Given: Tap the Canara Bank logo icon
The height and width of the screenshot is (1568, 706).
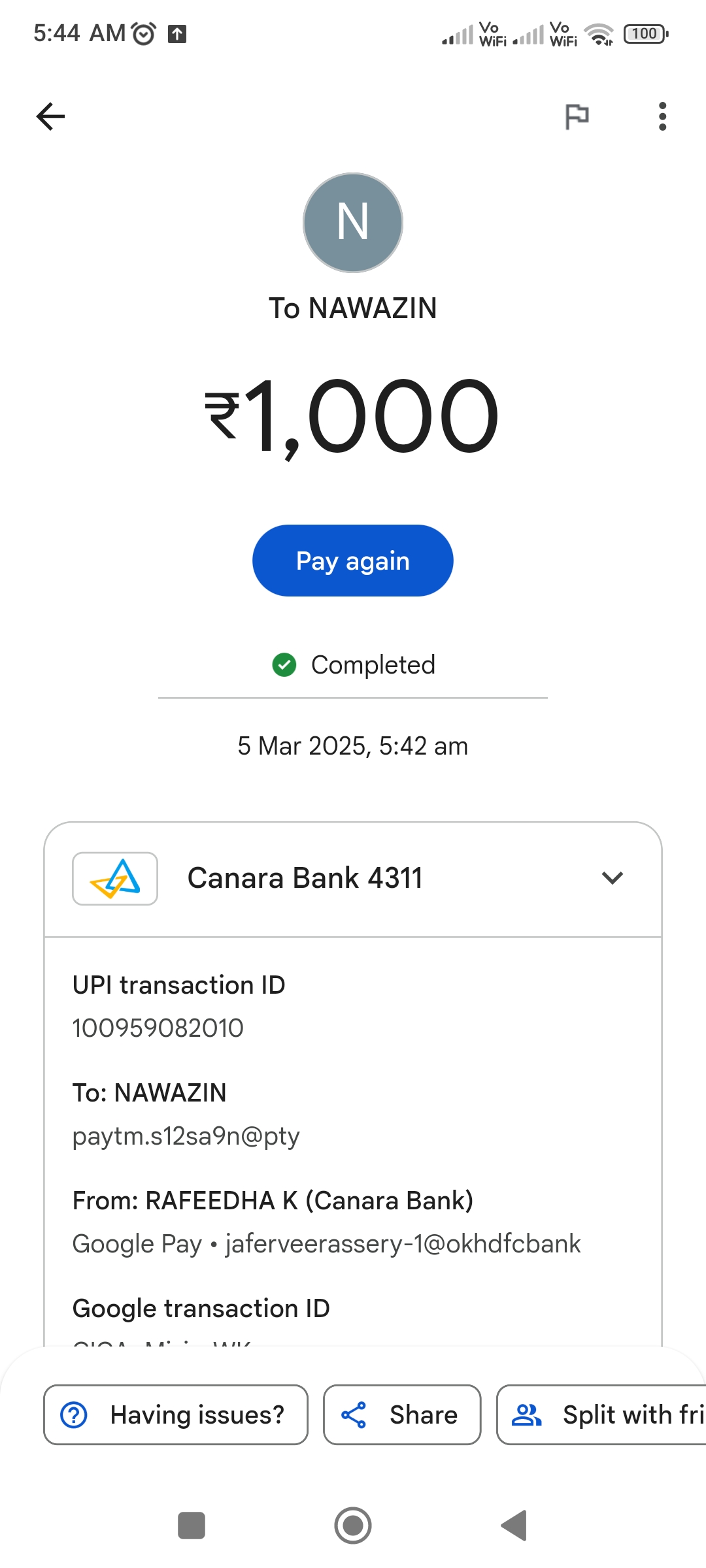Looking at the screenshot, I should click(x=115, y=878).
